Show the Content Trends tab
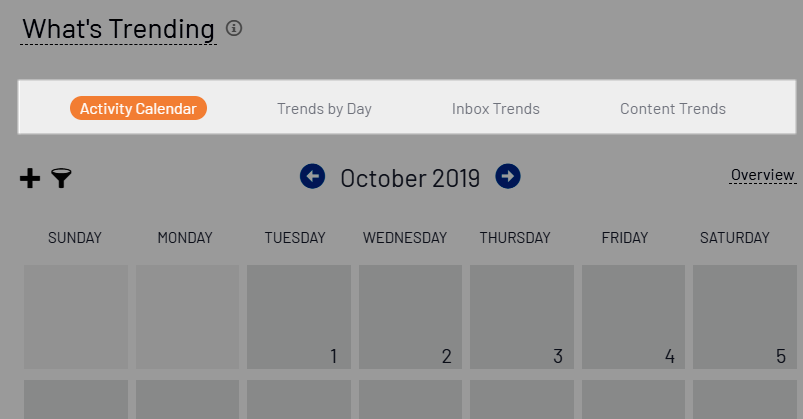This screenshot has width=803, height=419. (x=672, y=109)
